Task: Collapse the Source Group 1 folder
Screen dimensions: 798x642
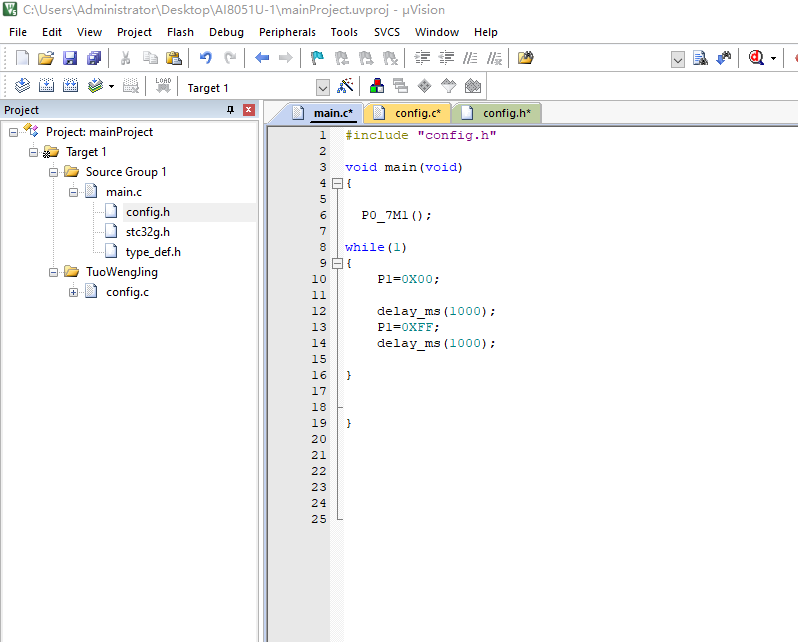Action: [x=53, y=173]
